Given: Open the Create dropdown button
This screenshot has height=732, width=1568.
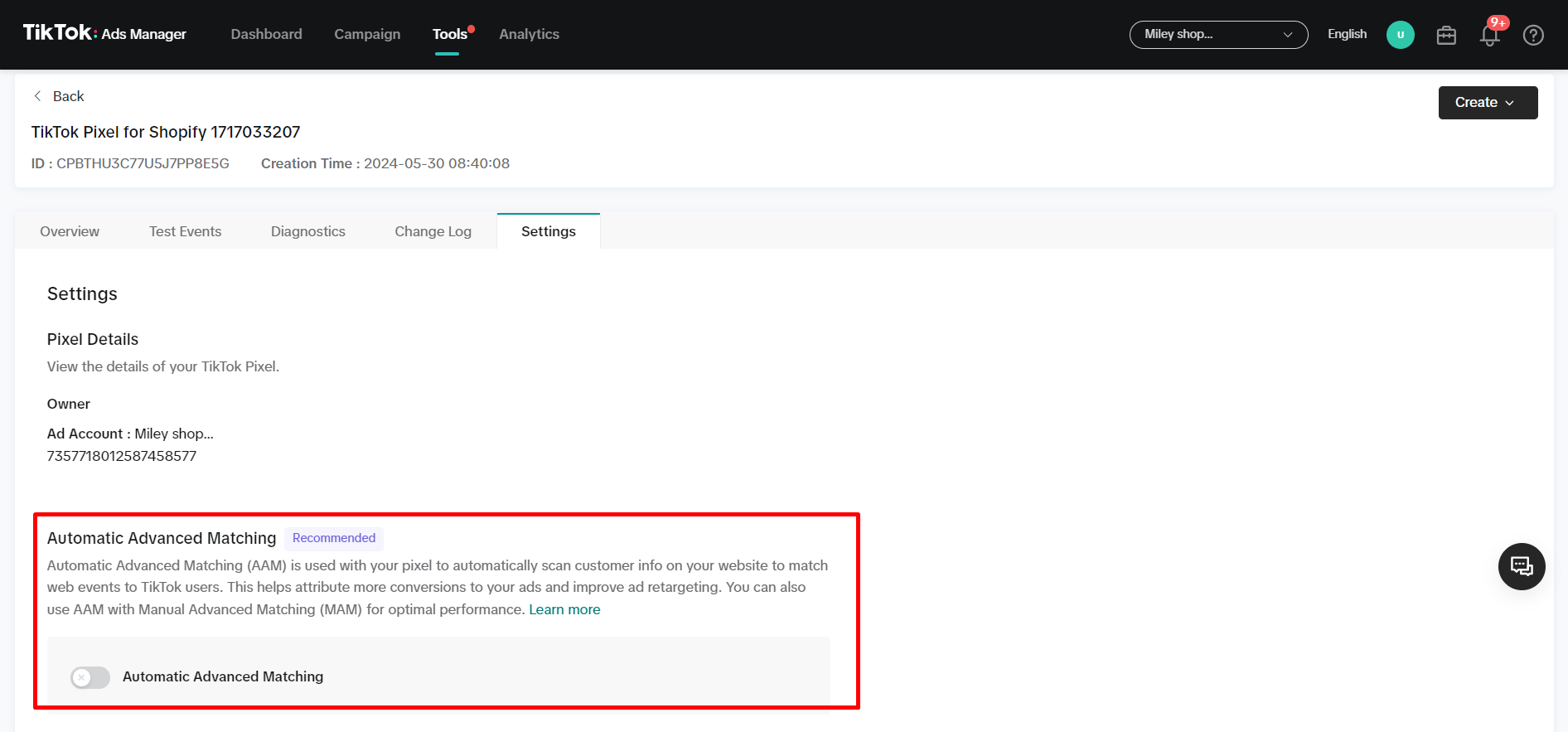Looking at the screenshot, I should (x=1487, y=103).
